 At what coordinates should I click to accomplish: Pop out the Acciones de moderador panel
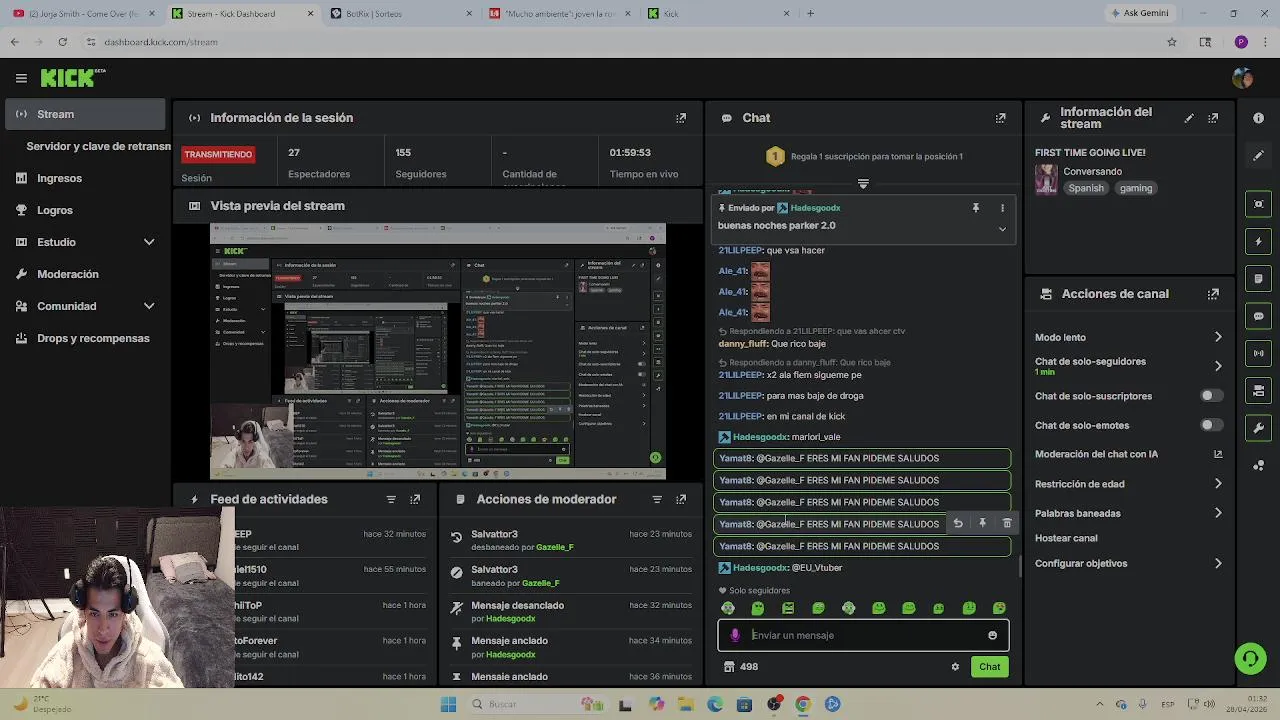pos(681,499)
